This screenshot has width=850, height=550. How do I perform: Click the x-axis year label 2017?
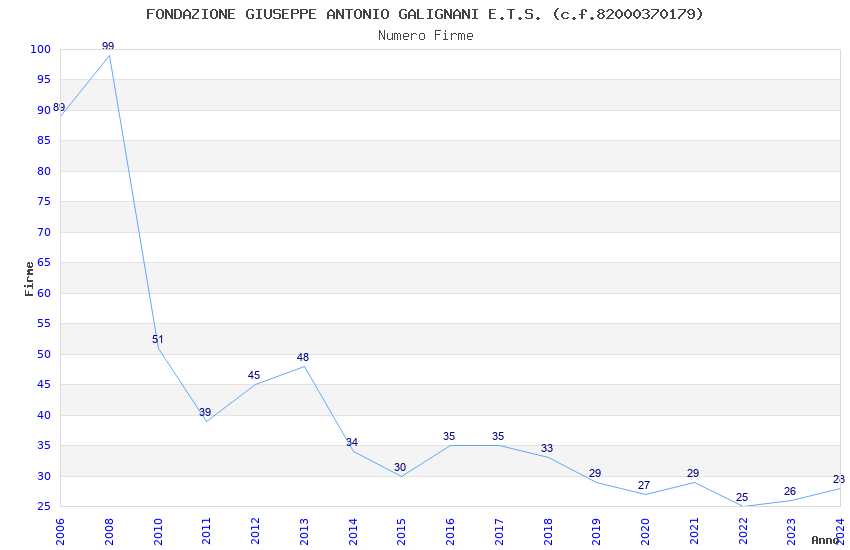[499, 532]
